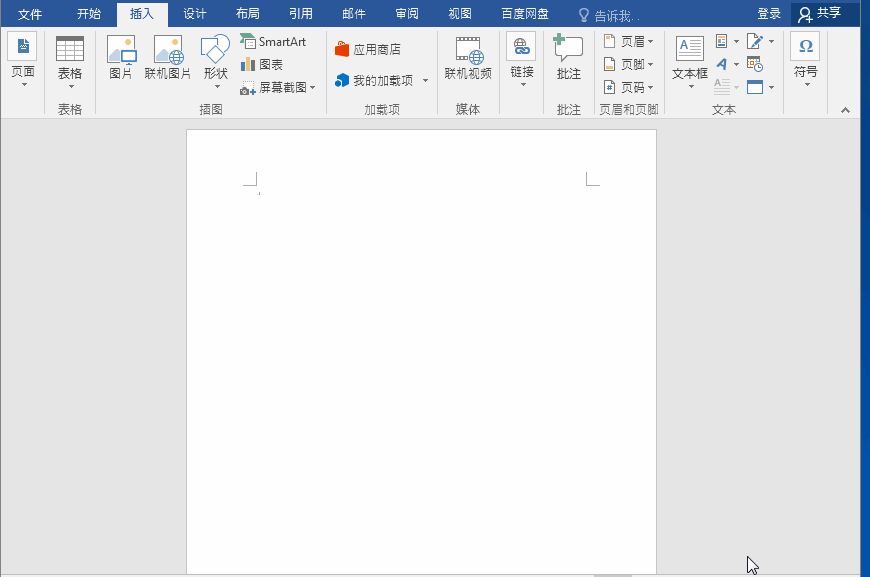
Task: Open 联机图片 online pictures
Action: [168, 58]
